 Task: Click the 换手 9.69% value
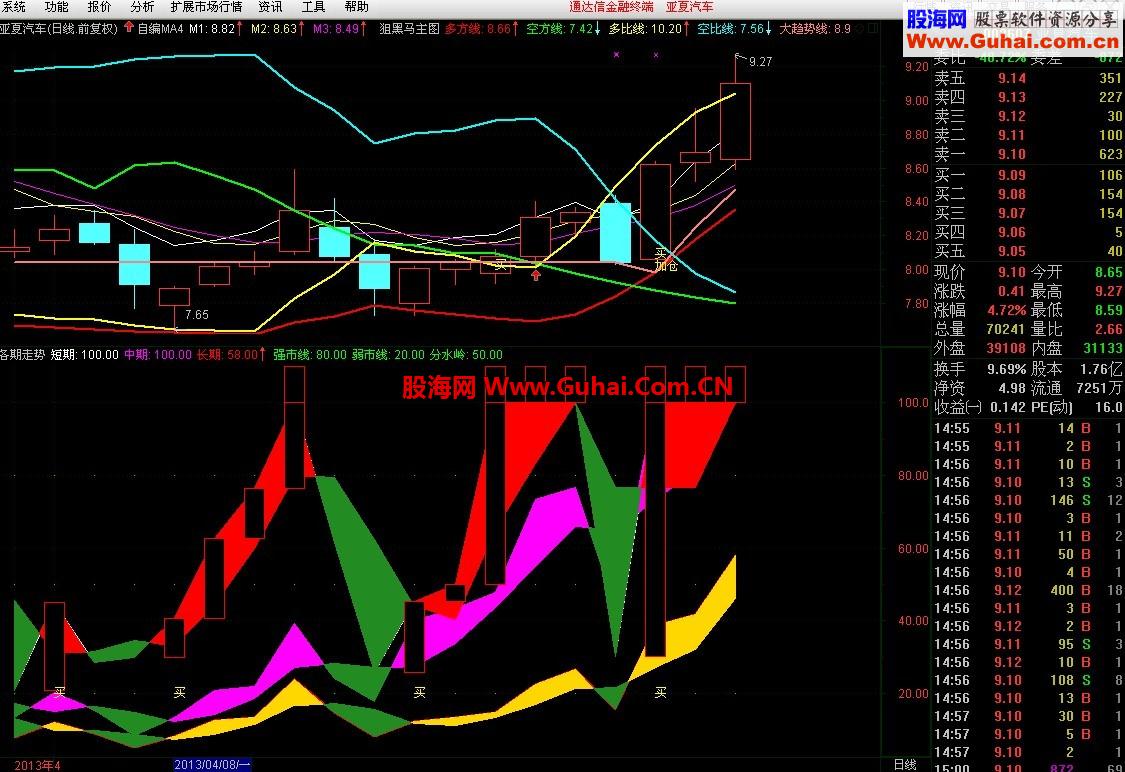(x=1007, y=369)
